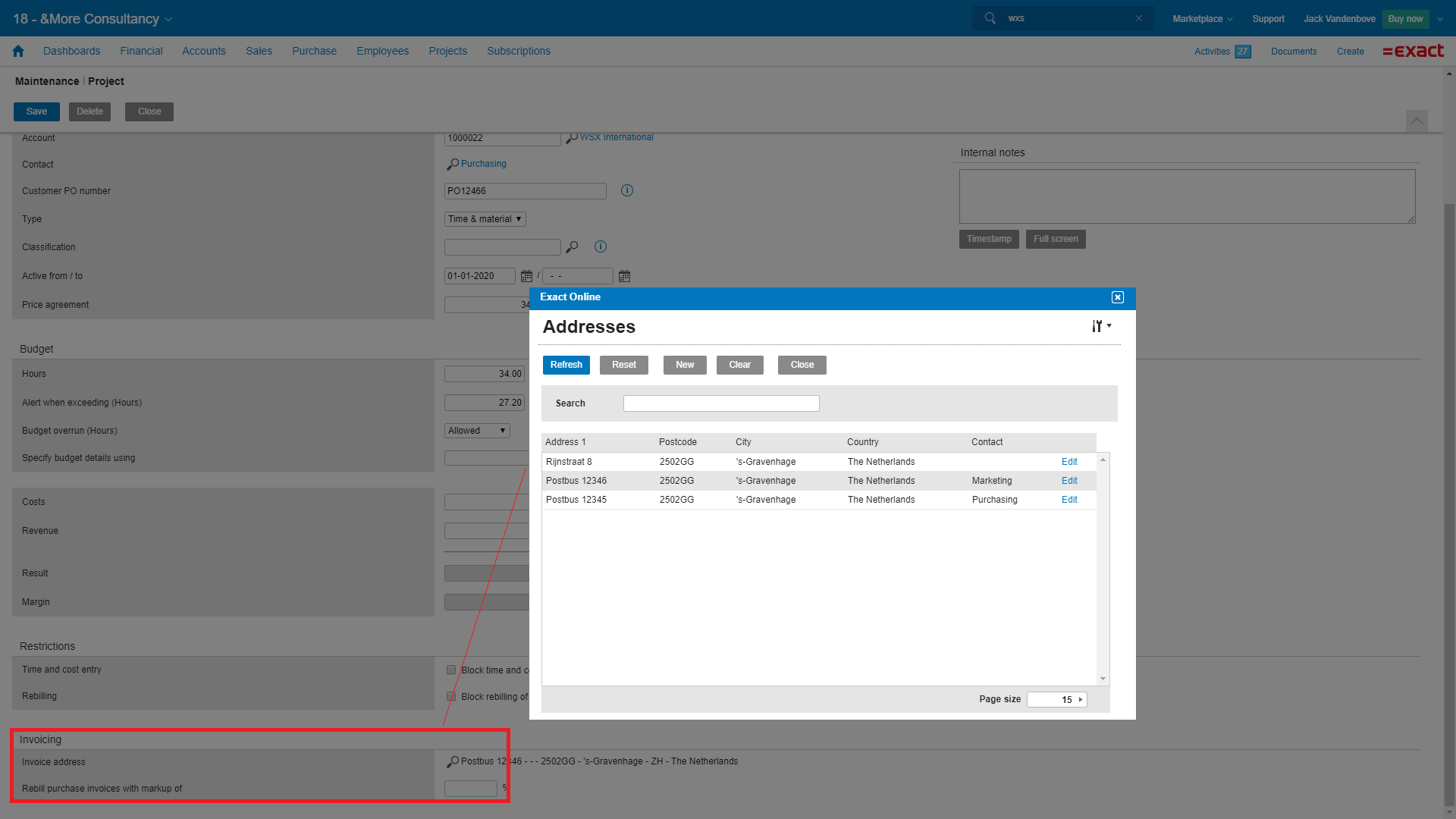Open the Employees menu
Screen dimensions: 1456x819
[382, 51]
